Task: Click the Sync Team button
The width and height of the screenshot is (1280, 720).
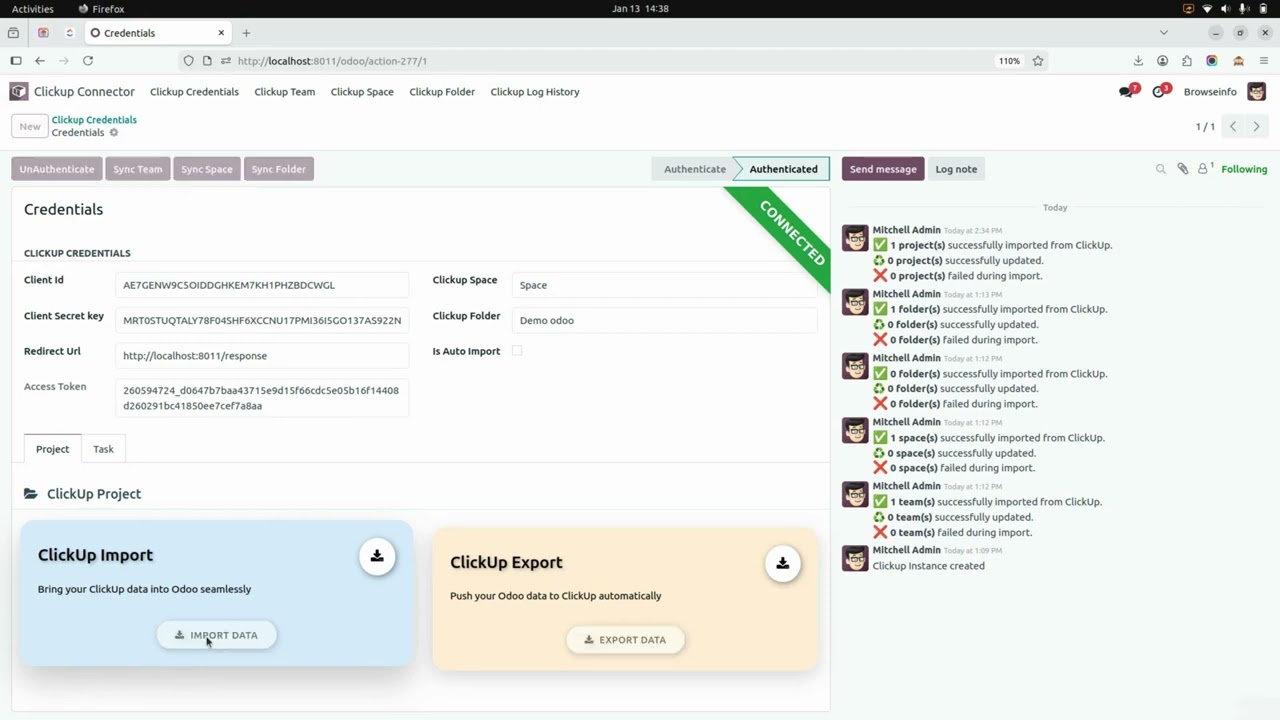Action: coord(137,169)
